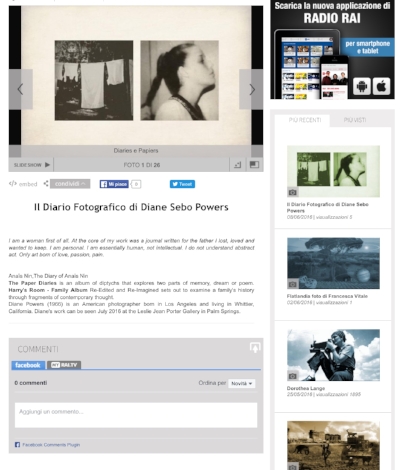400x470 pixels.
Task: Open the Facebook Comments Plugin link
Action: click(51, 445)
